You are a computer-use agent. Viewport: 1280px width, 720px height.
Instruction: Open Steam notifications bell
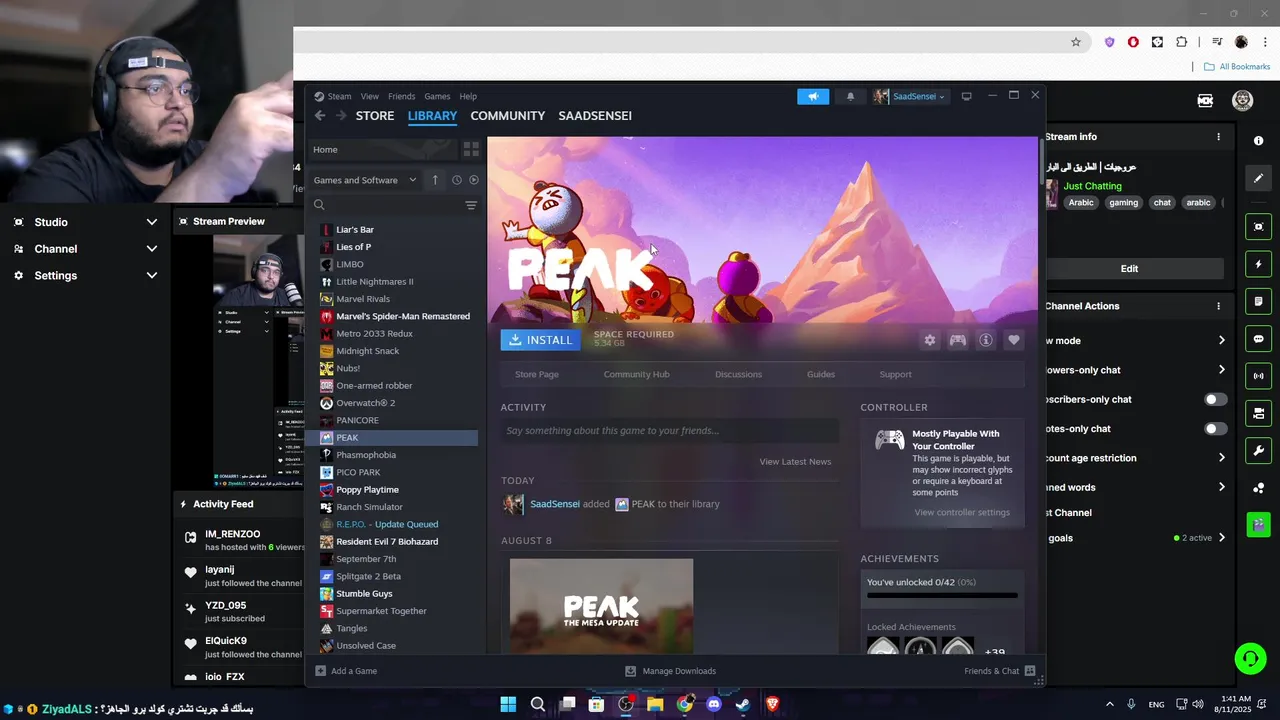(x=851, y=97)
